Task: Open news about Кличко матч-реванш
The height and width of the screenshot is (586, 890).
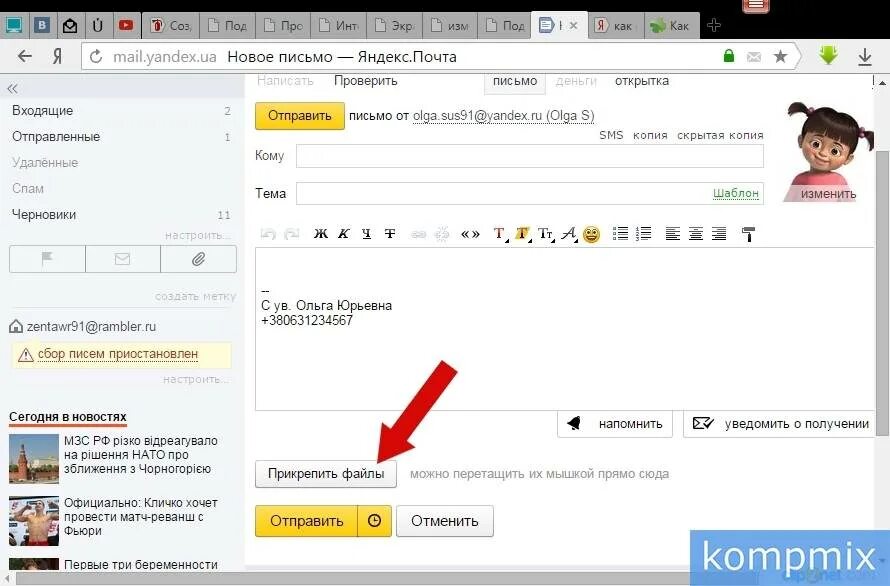Action: [141, 517]
